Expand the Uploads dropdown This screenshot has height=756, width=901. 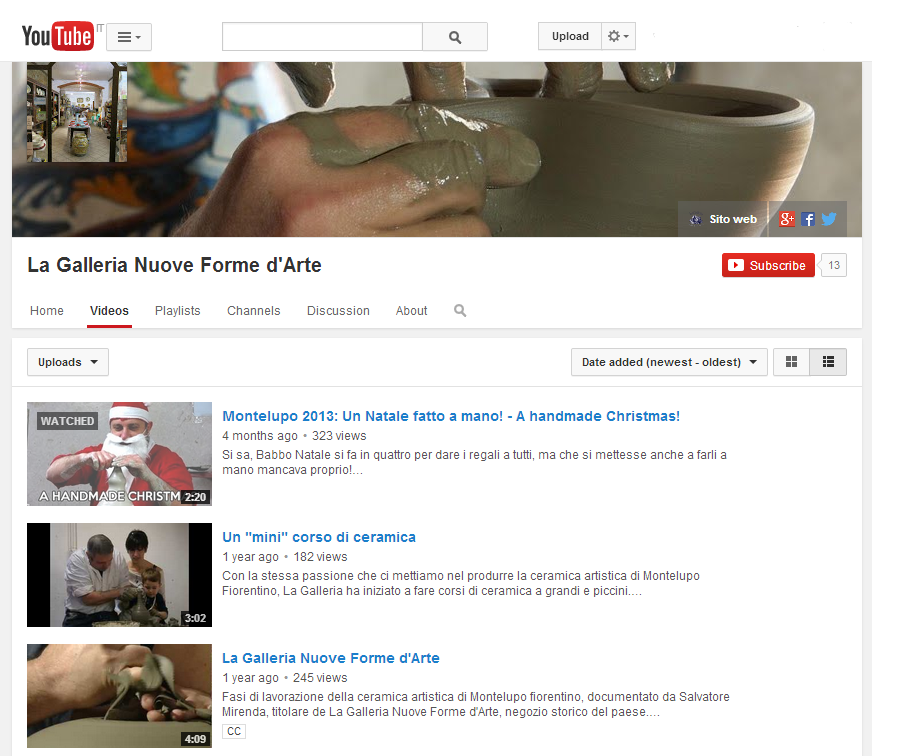pyautogui.click(x=68, y=362)
